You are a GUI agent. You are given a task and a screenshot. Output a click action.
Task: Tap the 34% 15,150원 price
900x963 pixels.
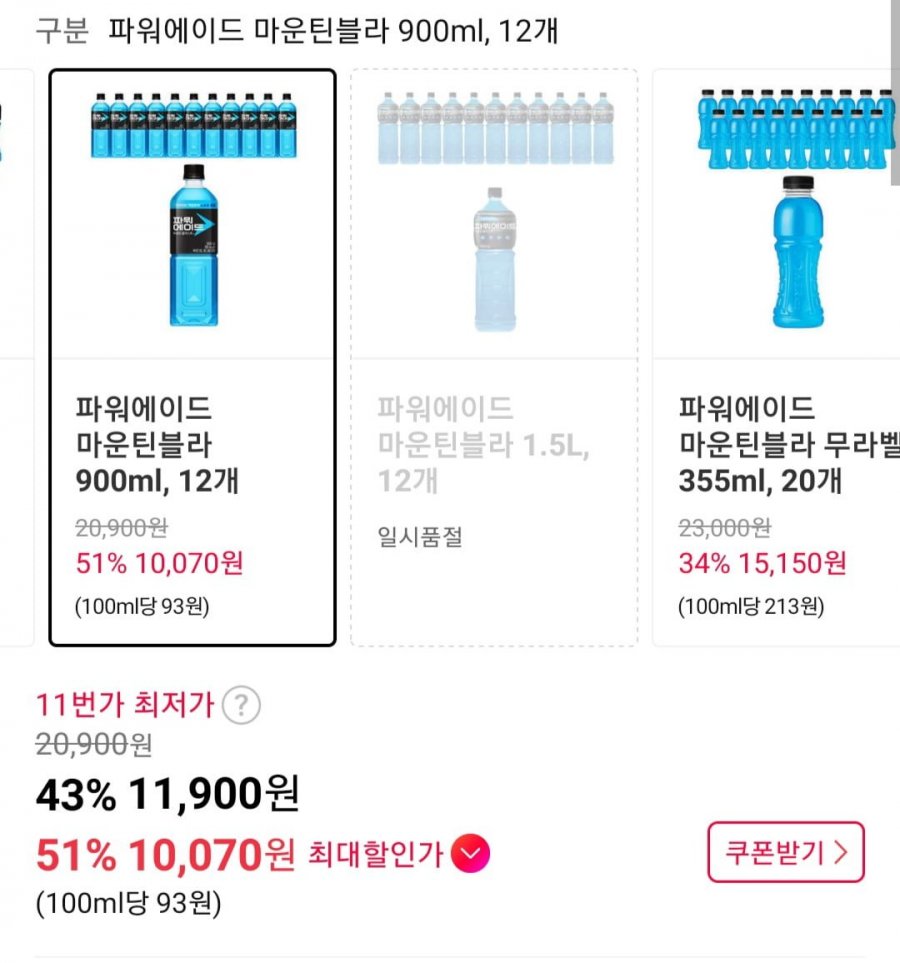tap(762, 563)
